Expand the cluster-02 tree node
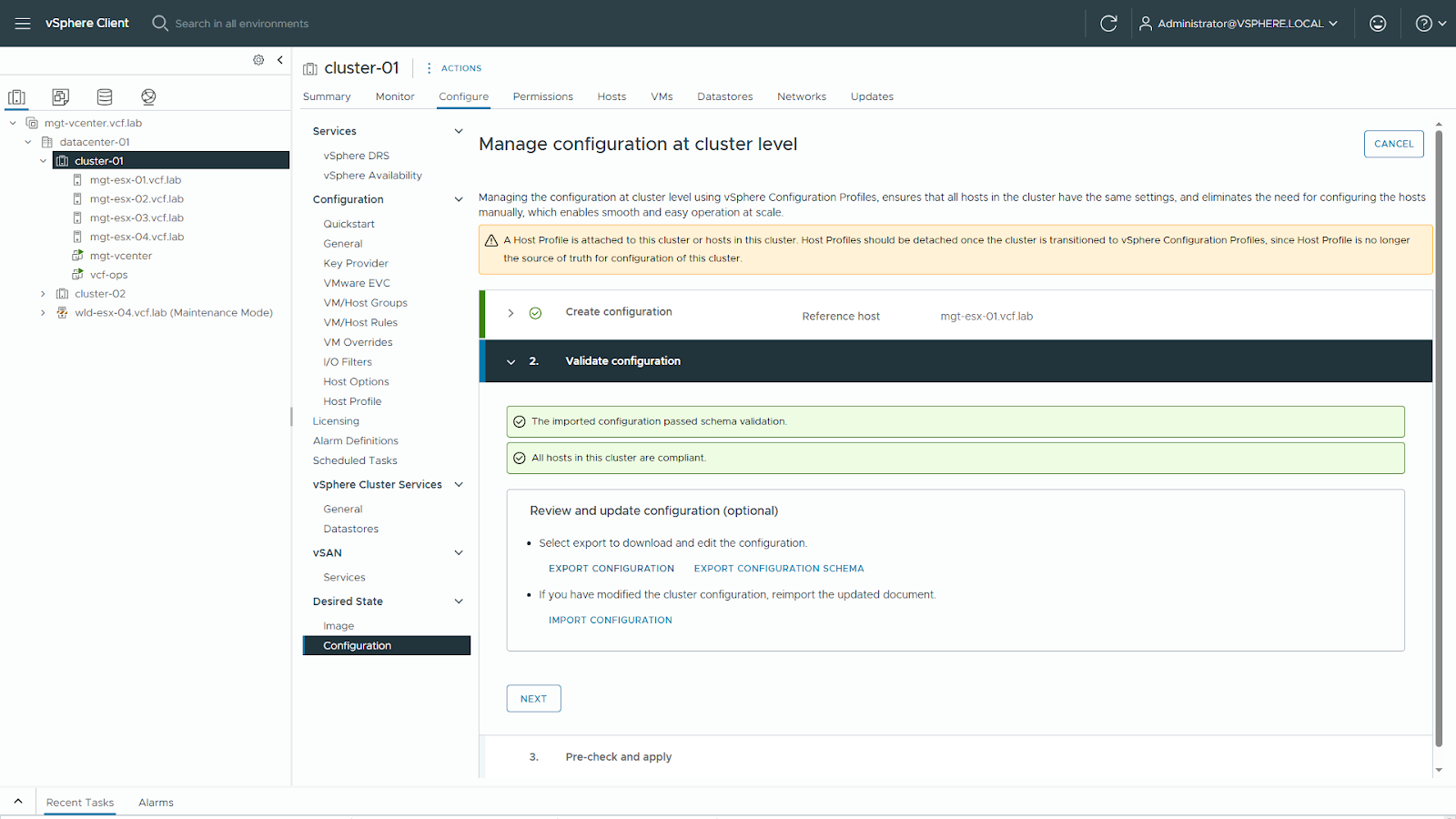The height and width of the screenshot is (819, 1456). click(x=43, y=294)
